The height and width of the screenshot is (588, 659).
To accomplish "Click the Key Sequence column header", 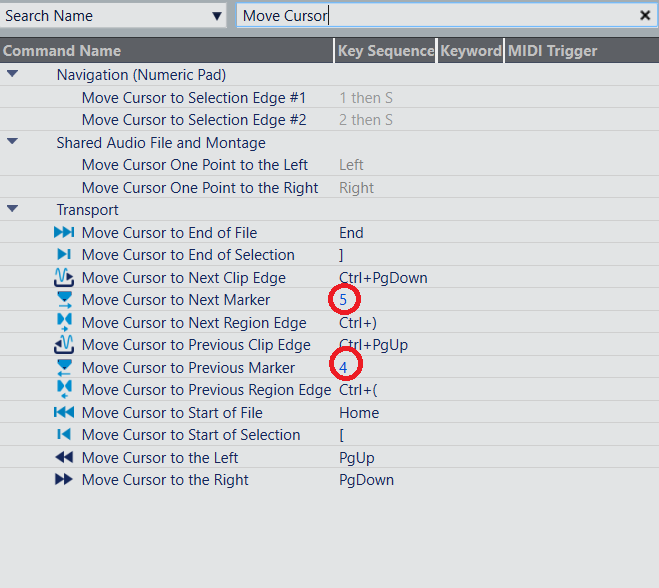I will point(386,51).
